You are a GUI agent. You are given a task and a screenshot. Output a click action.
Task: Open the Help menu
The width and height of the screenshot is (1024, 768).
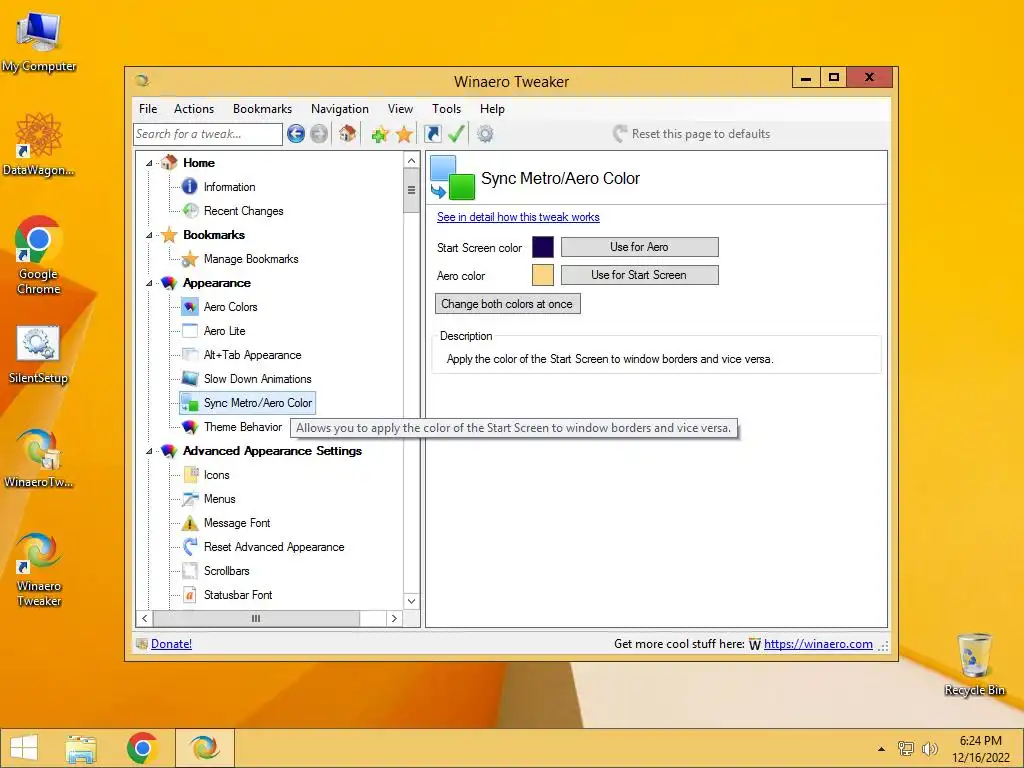492,109
